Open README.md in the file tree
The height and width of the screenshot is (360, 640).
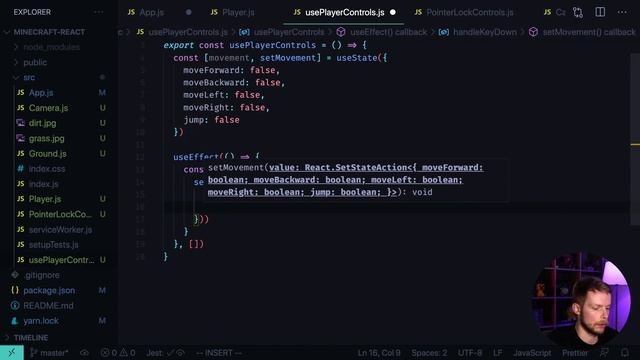click(x=48, y=306)
